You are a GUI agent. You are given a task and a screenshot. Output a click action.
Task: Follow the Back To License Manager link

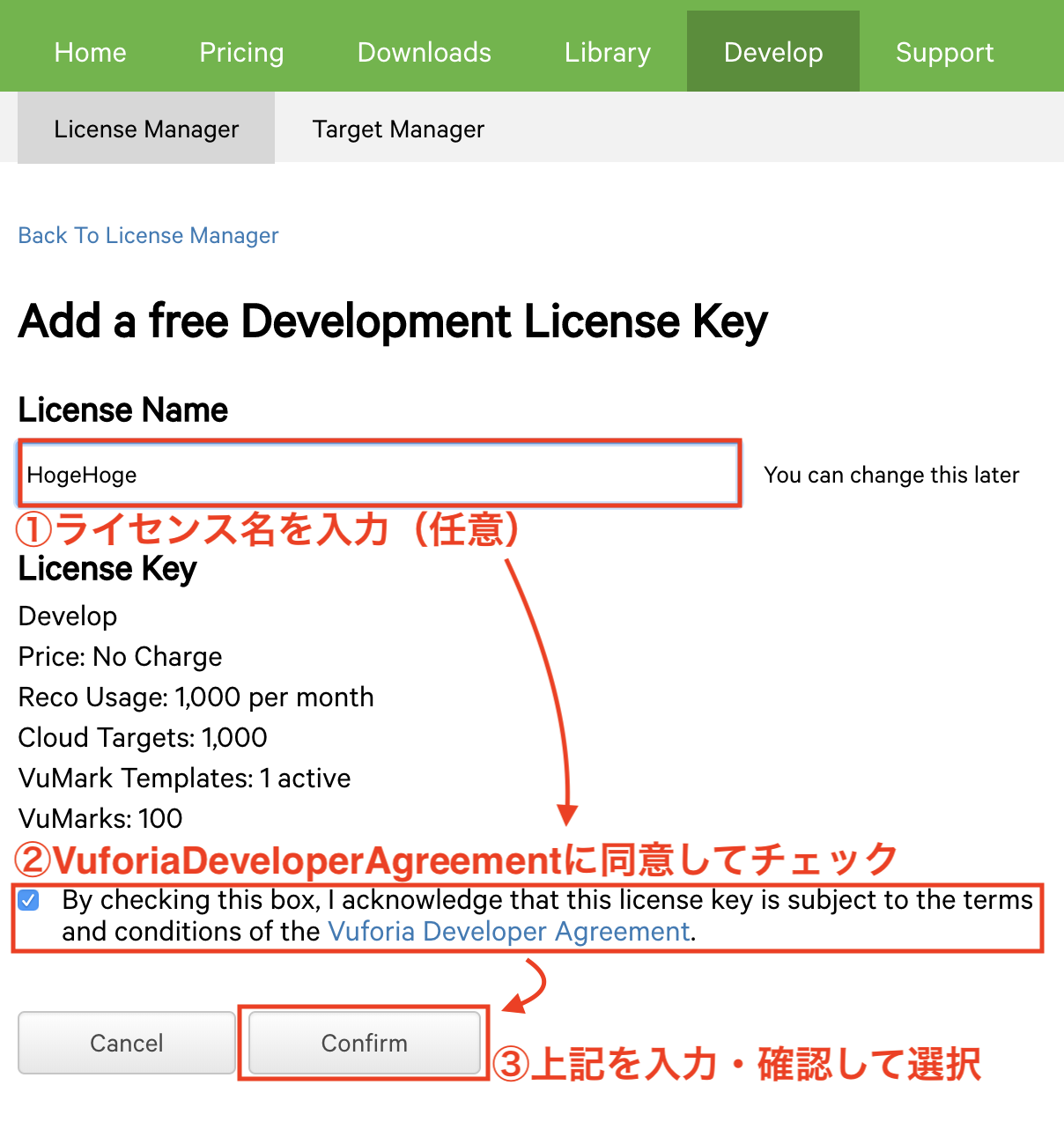(x=148, y=235)
